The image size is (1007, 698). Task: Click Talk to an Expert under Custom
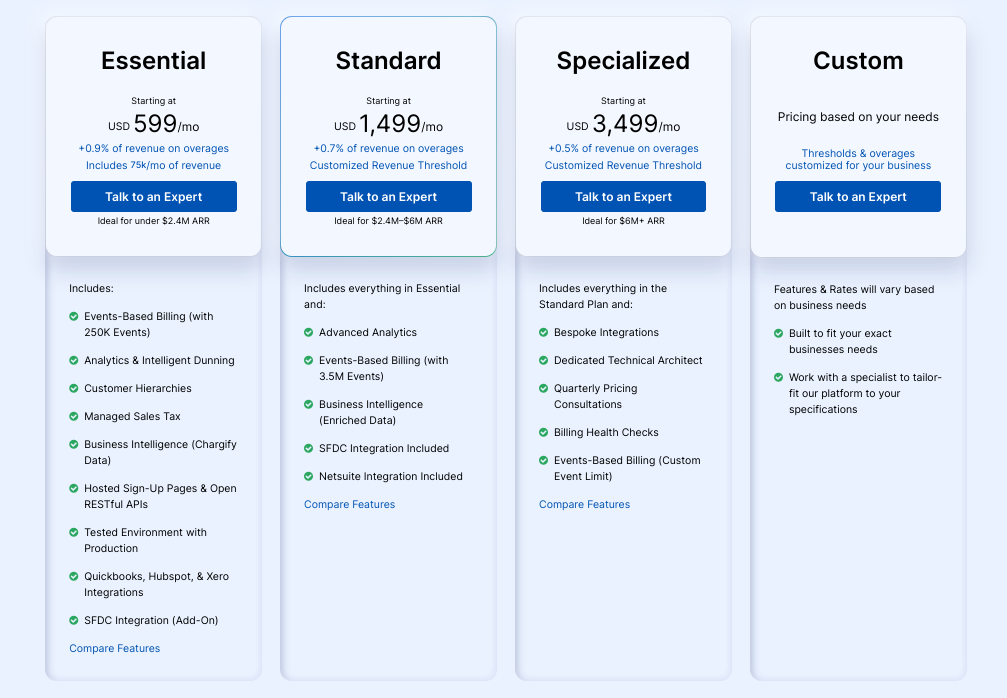tap(857, 196)
